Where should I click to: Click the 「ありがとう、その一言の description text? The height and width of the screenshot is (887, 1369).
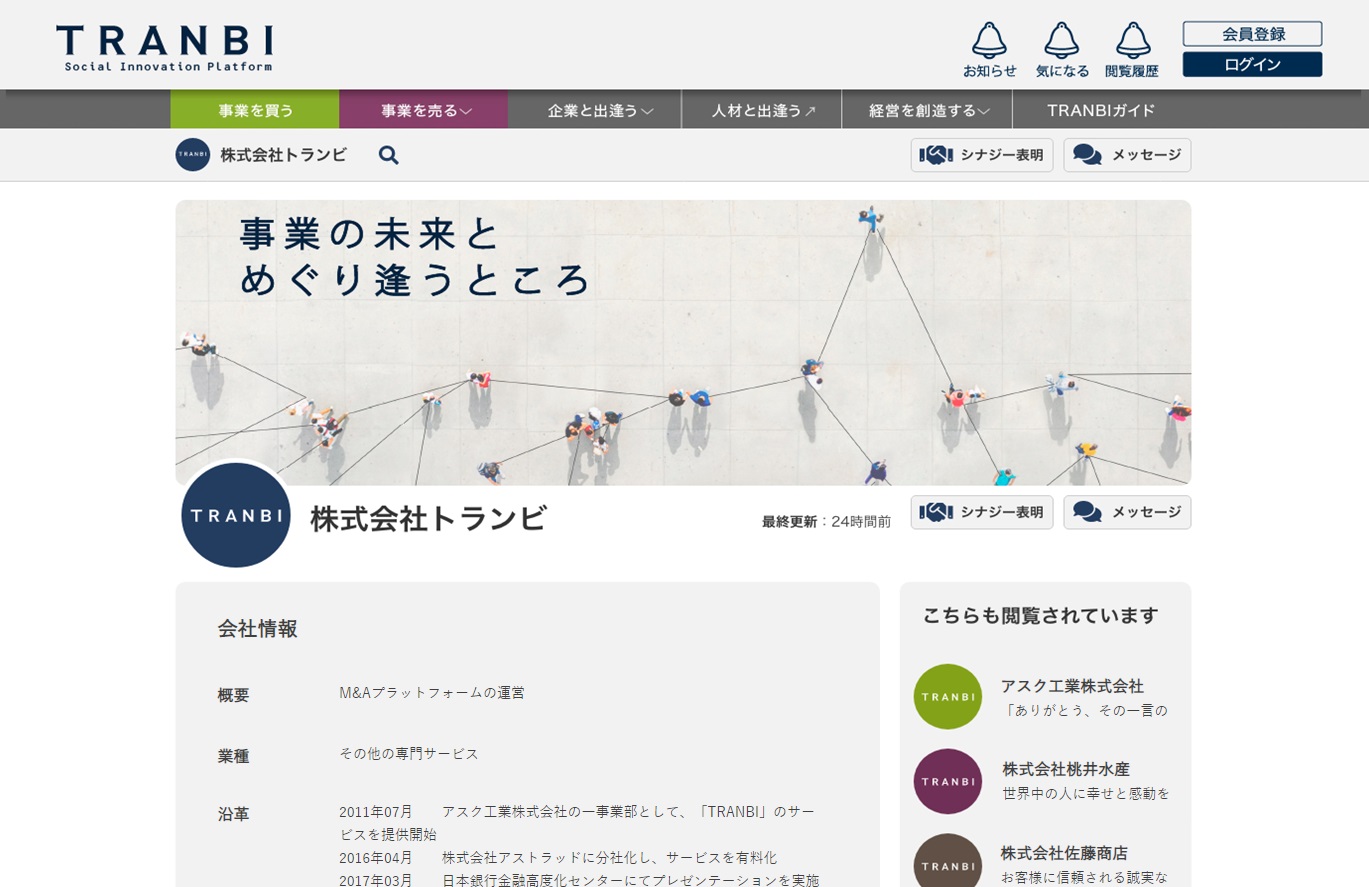click(1084, 711)
